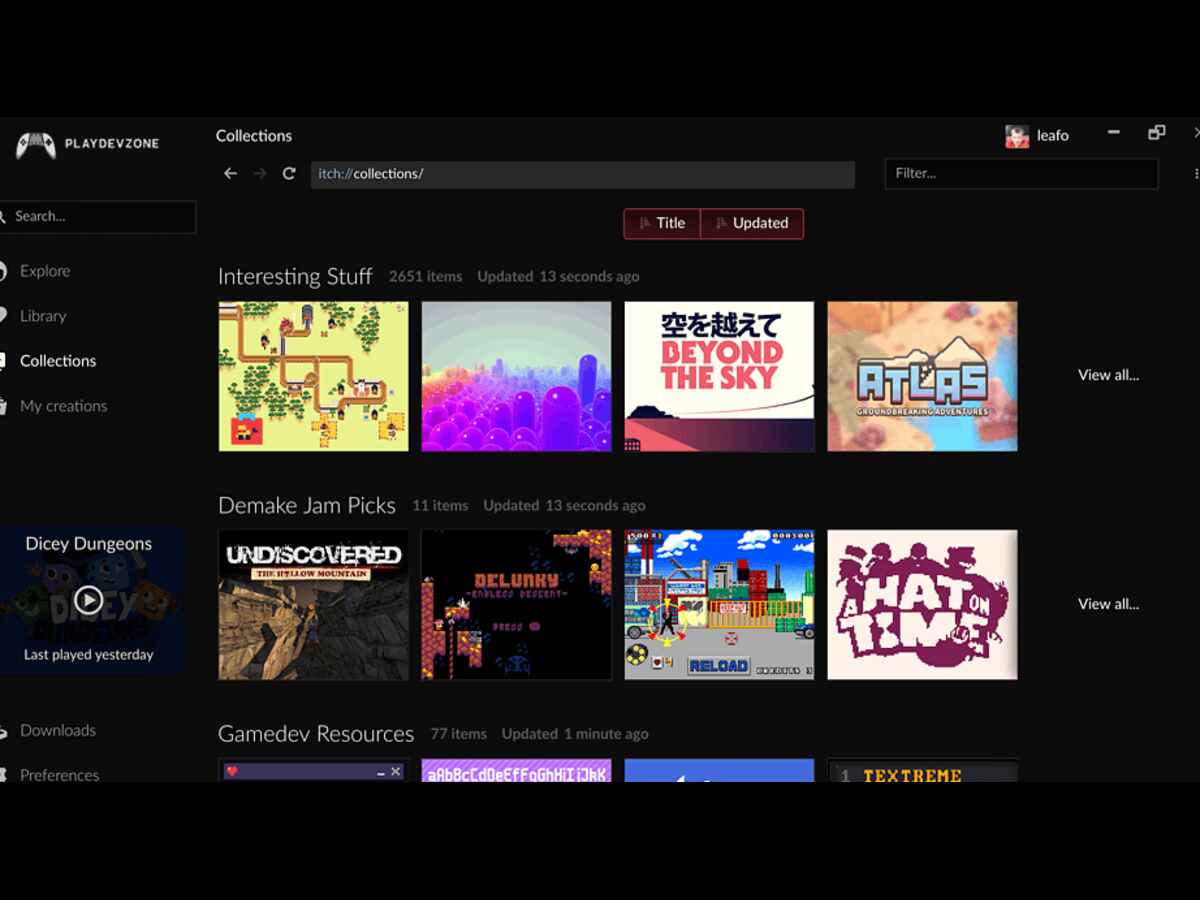1200x900 pixels.
Task: Open the Delunky game thumbnail
Action: pos(516,605)
